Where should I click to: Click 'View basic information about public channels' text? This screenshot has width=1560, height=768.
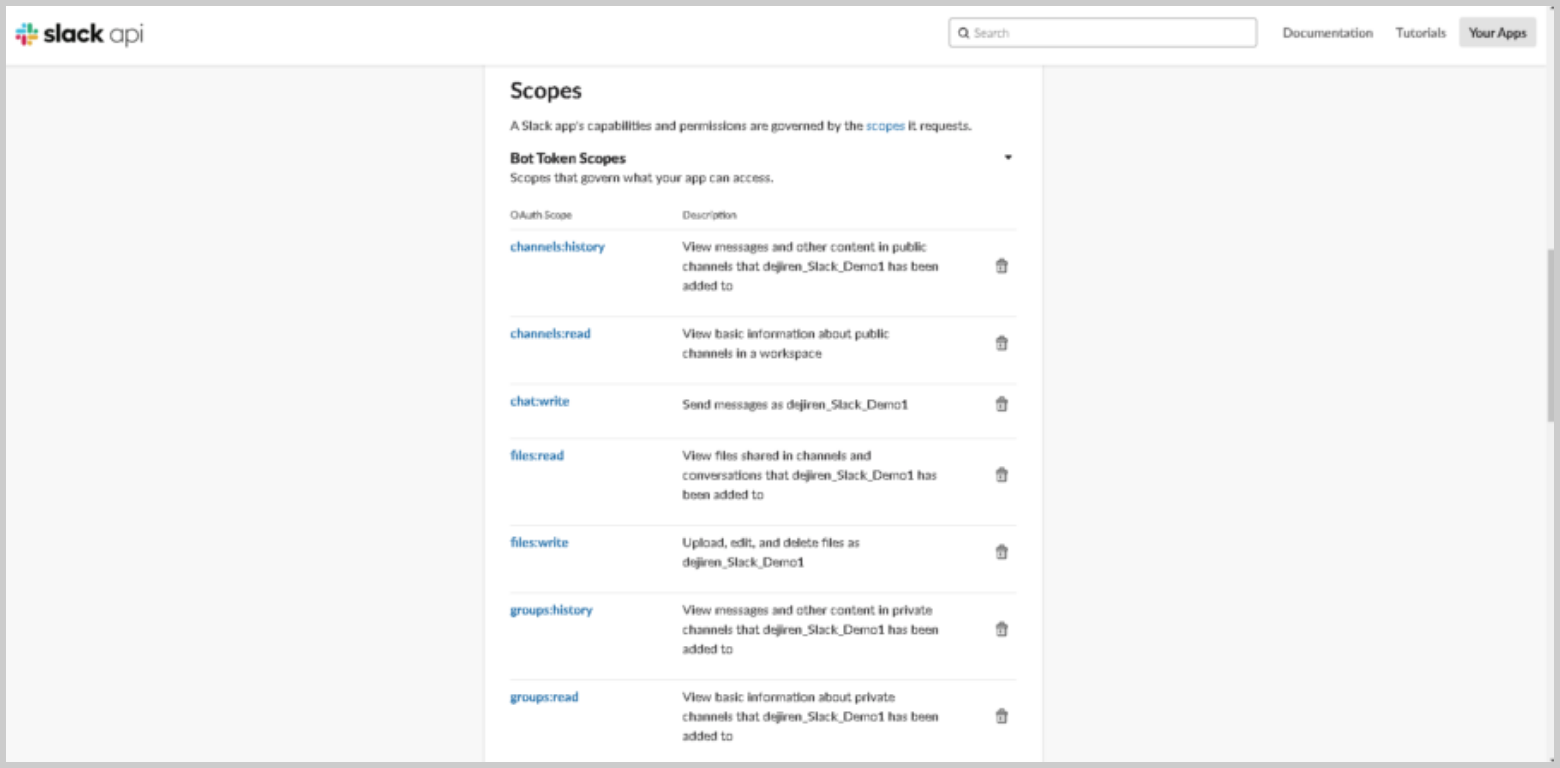785,344
